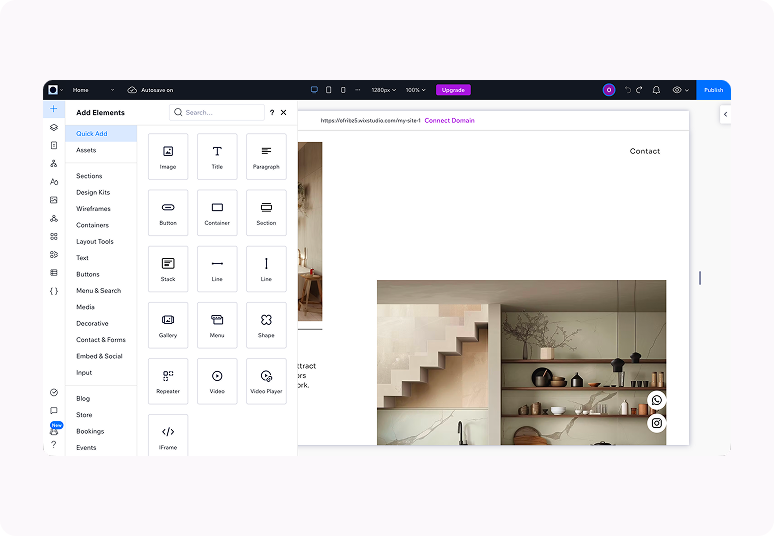The width and height of the screenshot is (774, 536).
Task: Open the Menu & Search category
Action: point(101,290)
